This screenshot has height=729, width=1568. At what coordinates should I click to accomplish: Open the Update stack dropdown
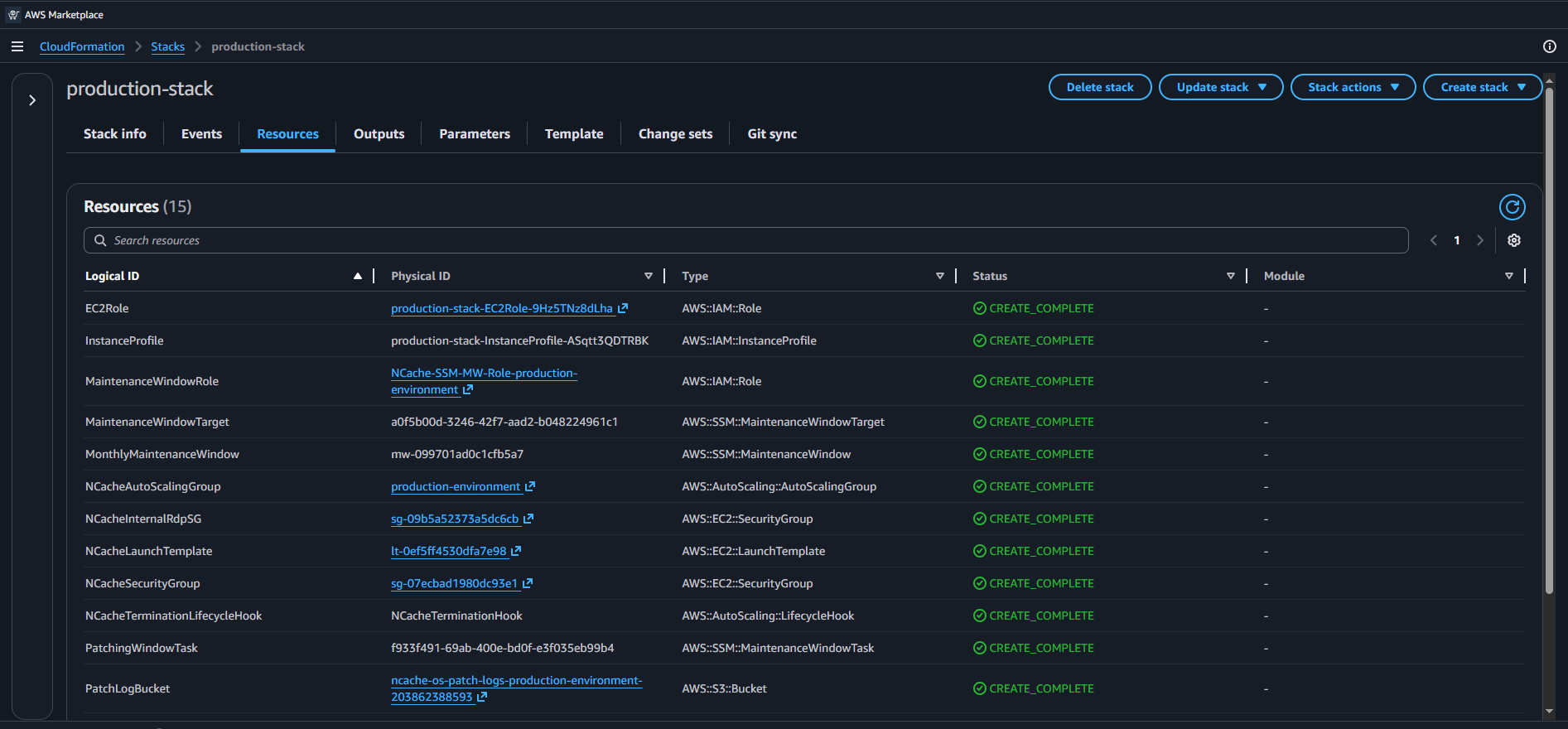1221,87
